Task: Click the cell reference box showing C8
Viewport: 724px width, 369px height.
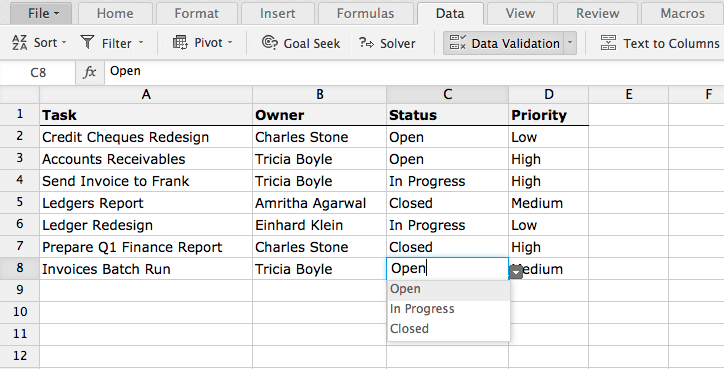Action: click(x=38, y=73)
